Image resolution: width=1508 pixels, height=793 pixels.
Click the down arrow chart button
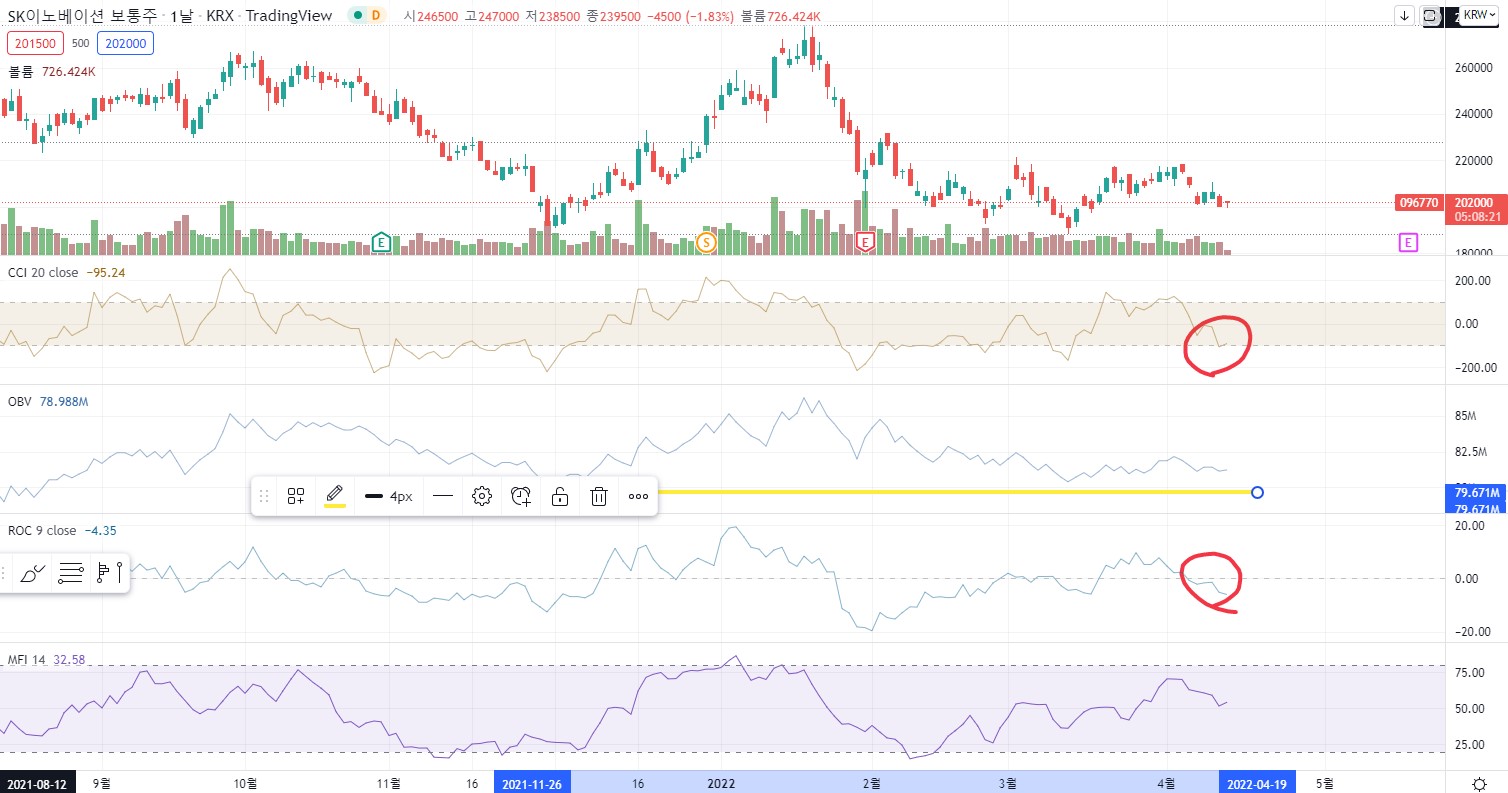coord(1405,16)
